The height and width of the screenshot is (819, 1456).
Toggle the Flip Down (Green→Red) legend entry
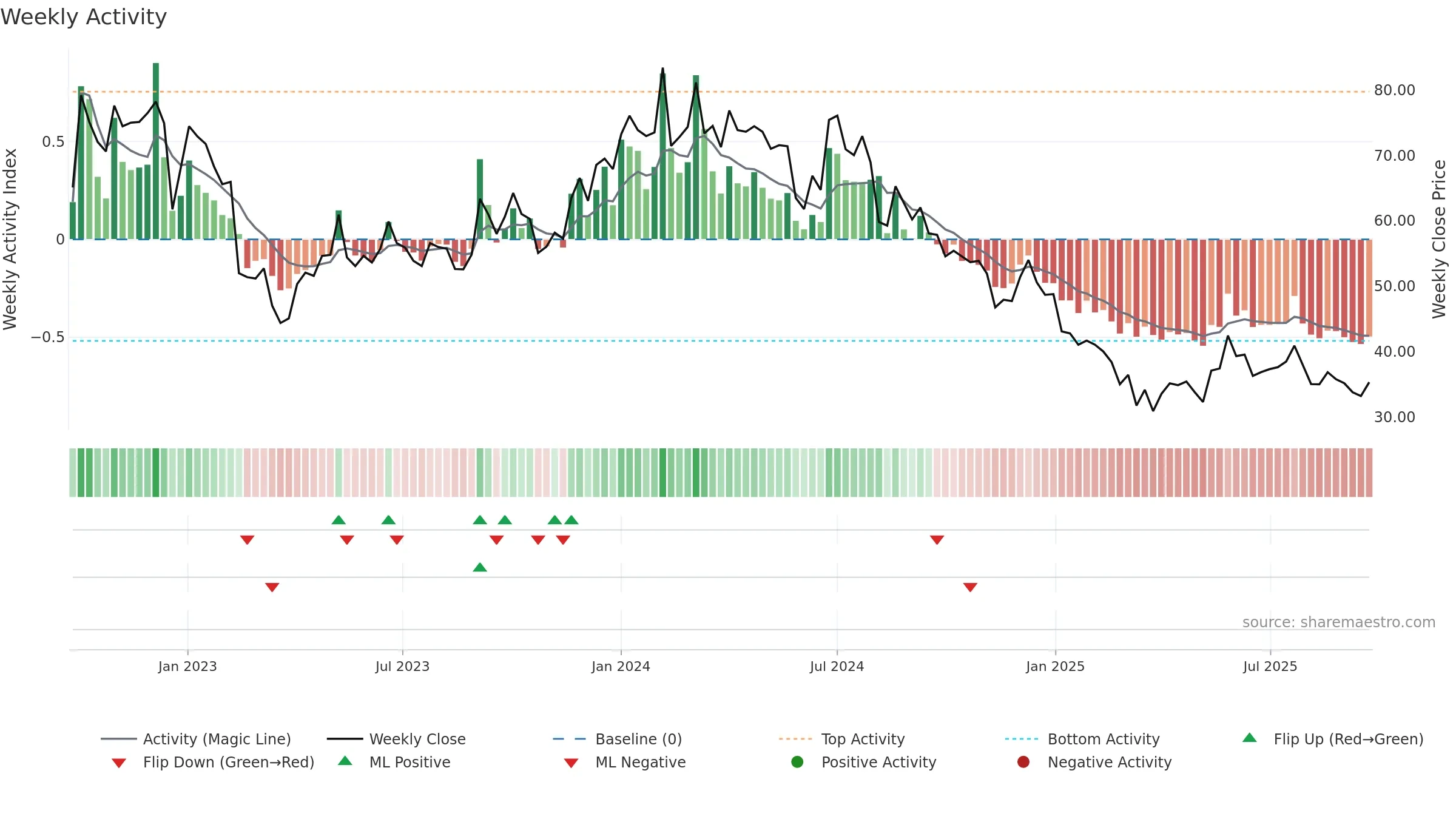(x=213, y=762)
